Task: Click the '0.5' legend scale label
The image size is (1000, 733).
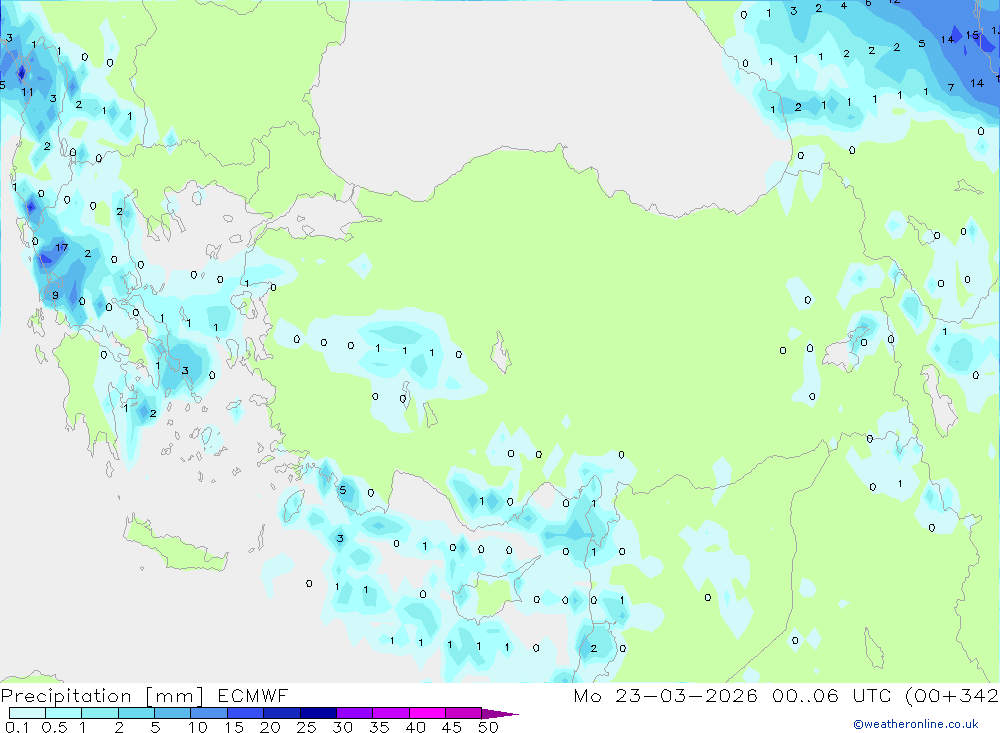Action: pos(54,727)
